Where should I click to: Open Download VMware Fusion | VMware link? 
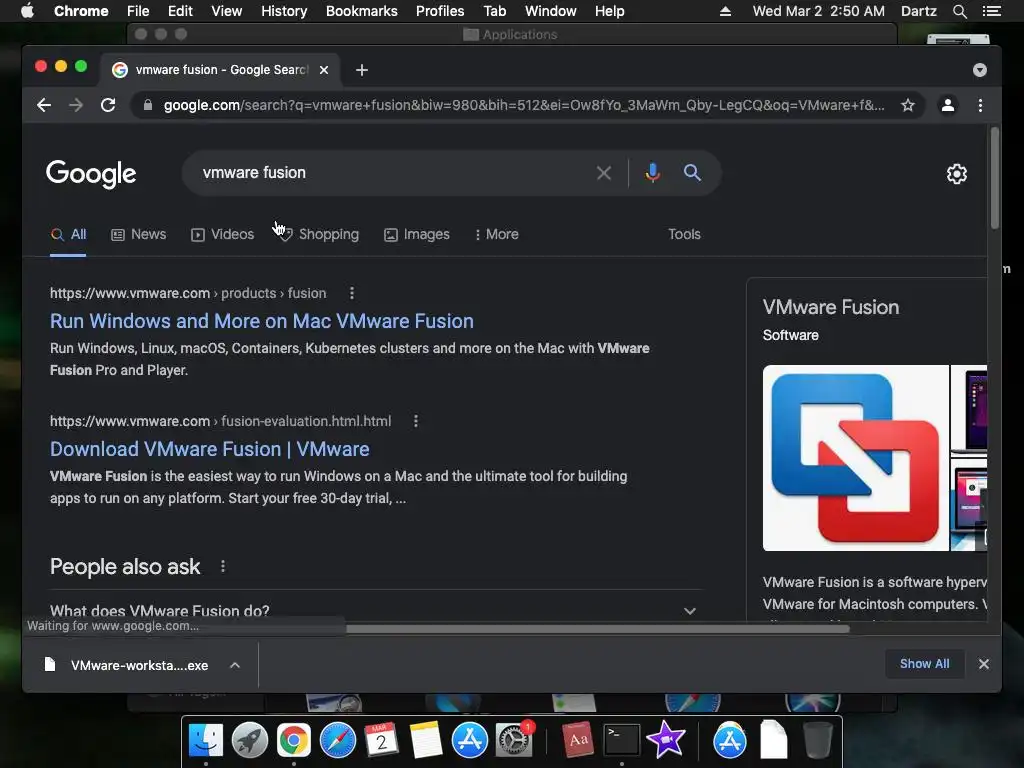tap(210, 449)
